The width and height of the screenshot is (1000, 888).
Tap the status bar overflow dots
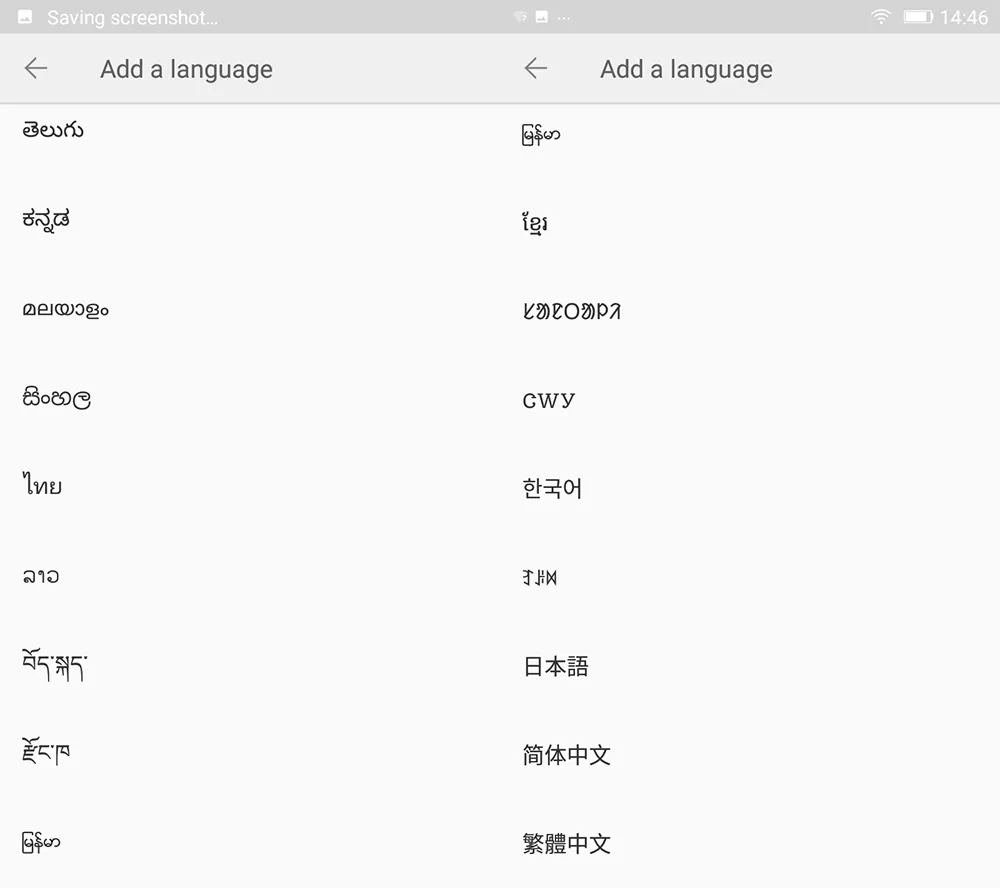click(x=564, y=18)
